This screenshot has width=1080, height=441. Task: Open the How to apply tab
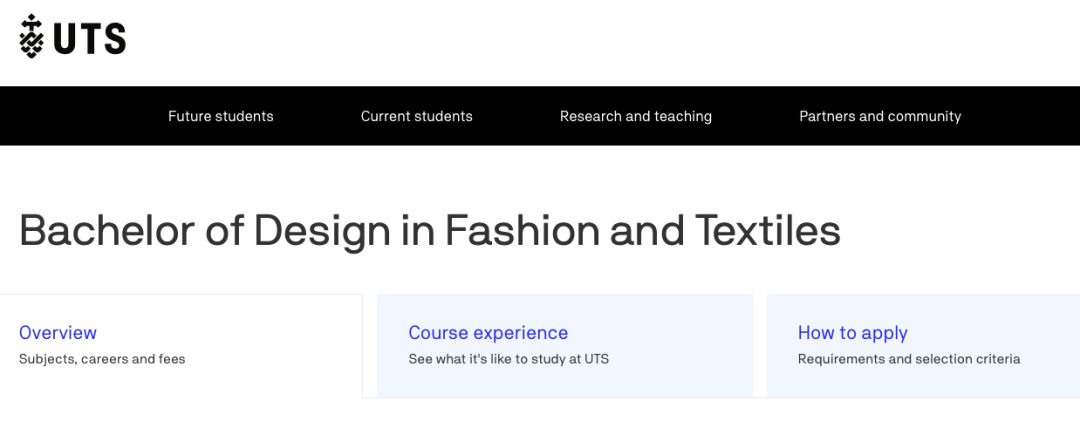(x=853, y=333)
